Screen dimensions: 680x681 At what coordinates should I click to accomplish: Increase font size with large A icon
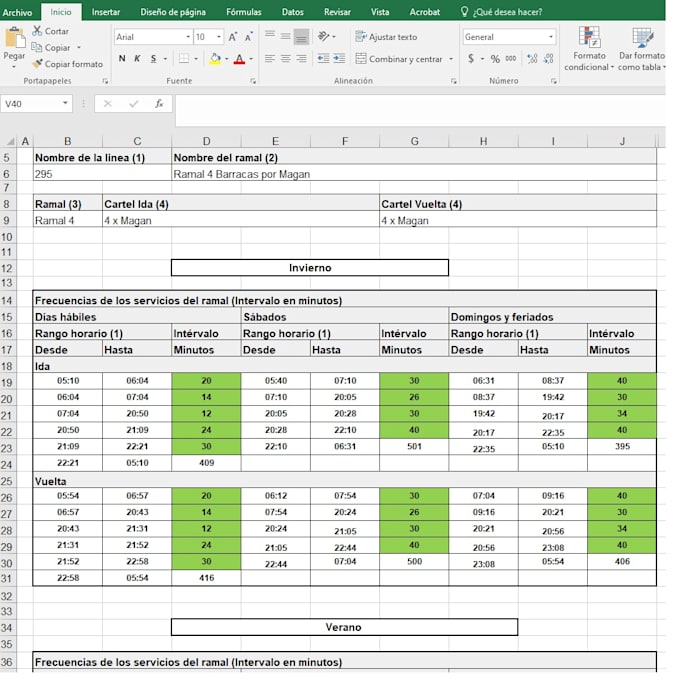tap(233, 37)
